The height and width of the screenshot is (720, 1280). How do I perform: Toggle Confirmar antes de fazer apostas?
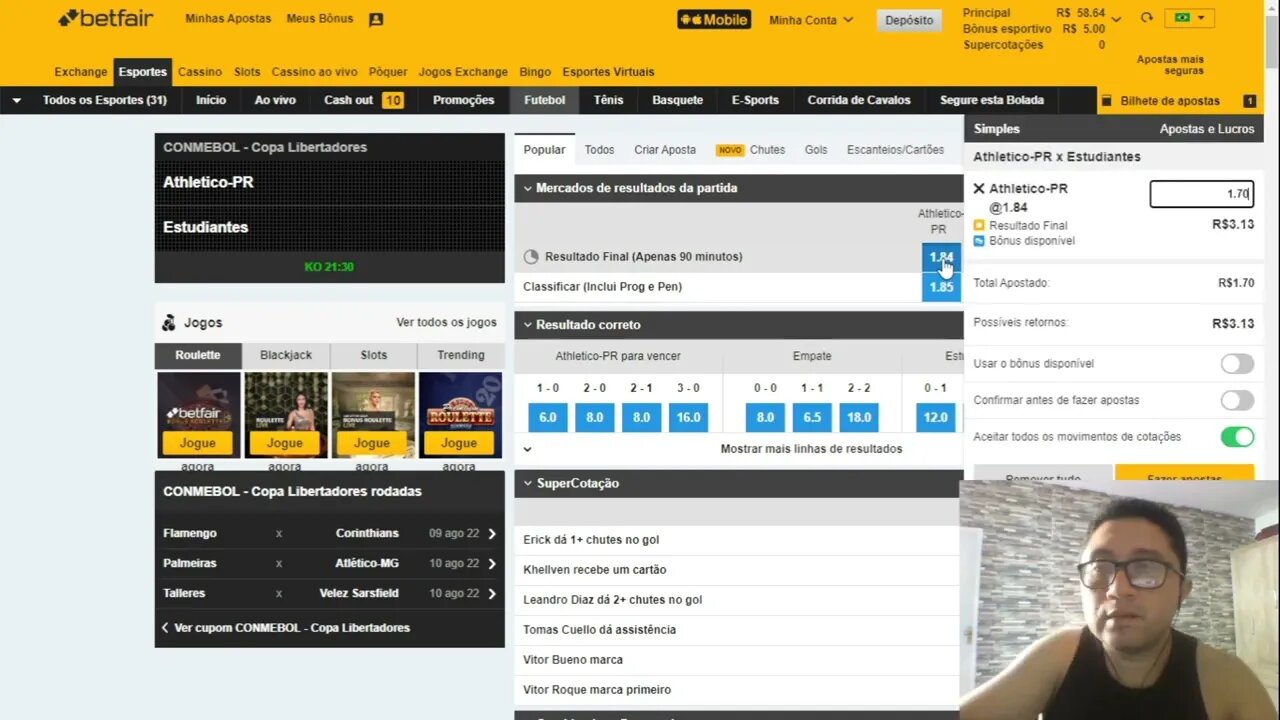pyautogui.click(x=1237, y=400)
